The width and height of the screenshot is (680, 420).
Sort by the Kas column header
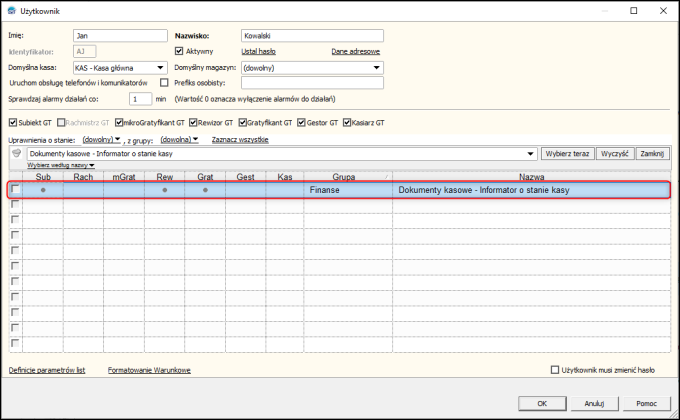click(285, 177)
